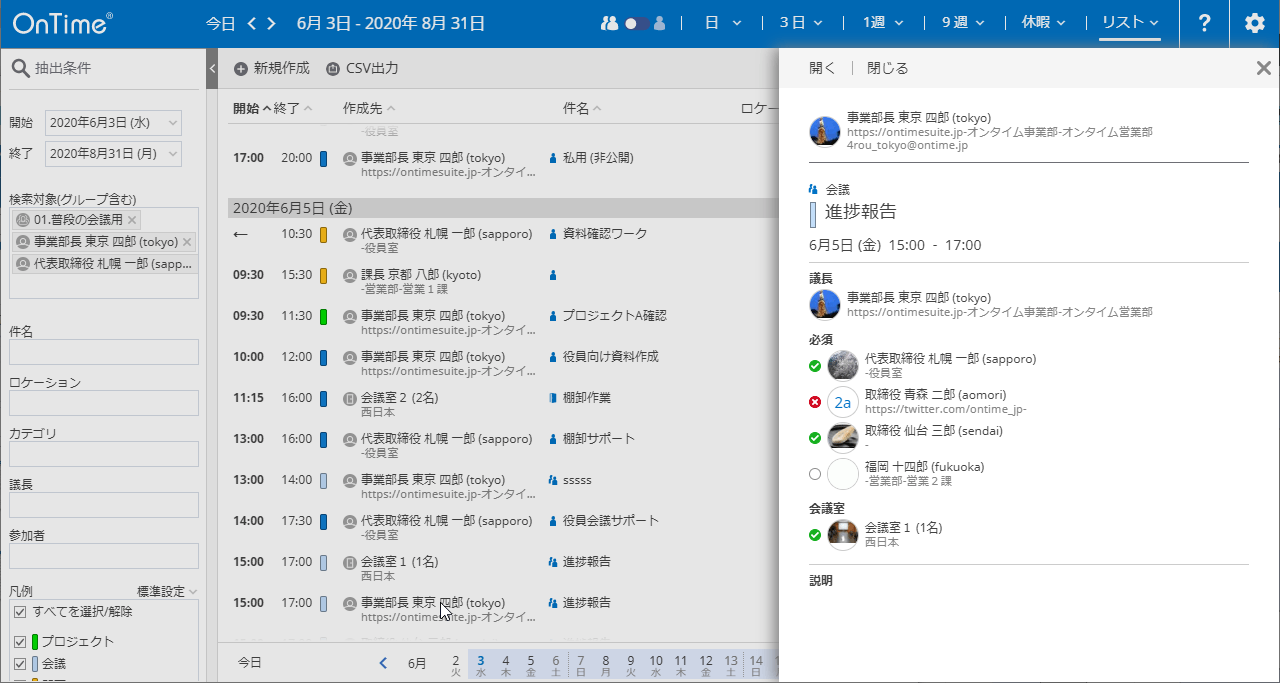
Task: Switch to the 休暇 view
Action: tap(1043, 23)
